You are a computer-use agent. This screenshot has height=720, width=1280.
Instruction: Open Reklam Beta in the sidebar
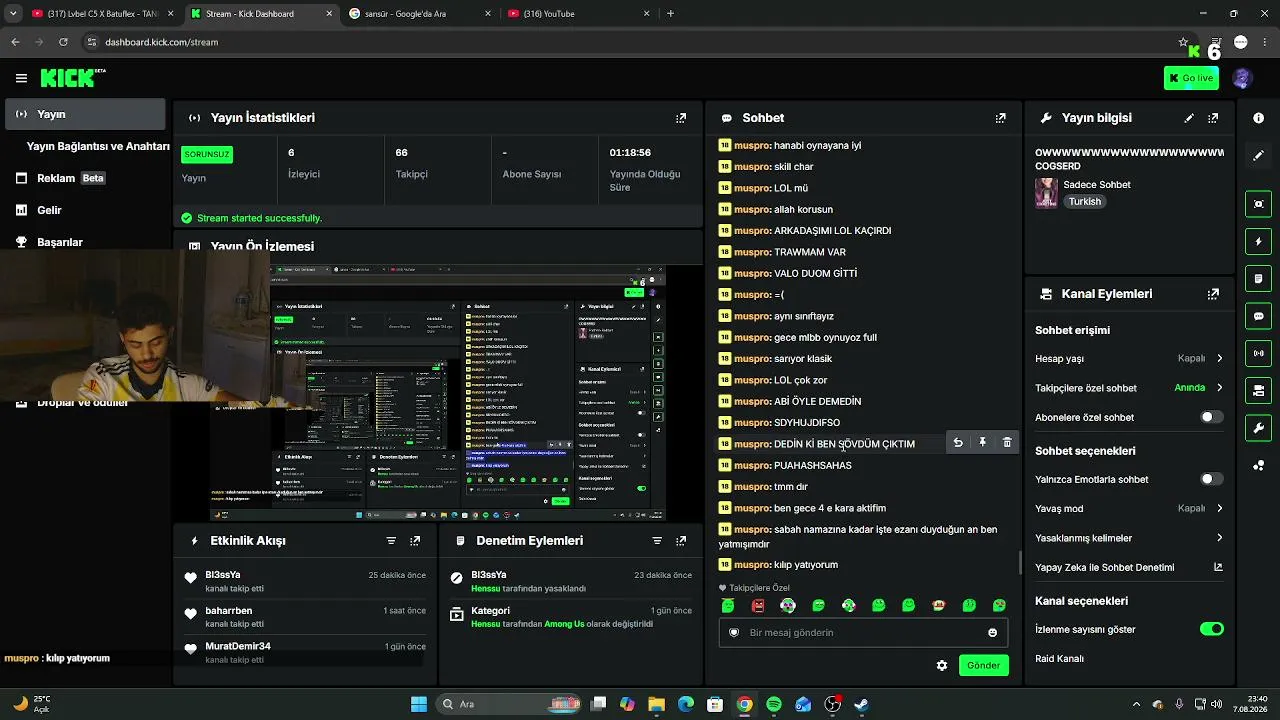85,178
